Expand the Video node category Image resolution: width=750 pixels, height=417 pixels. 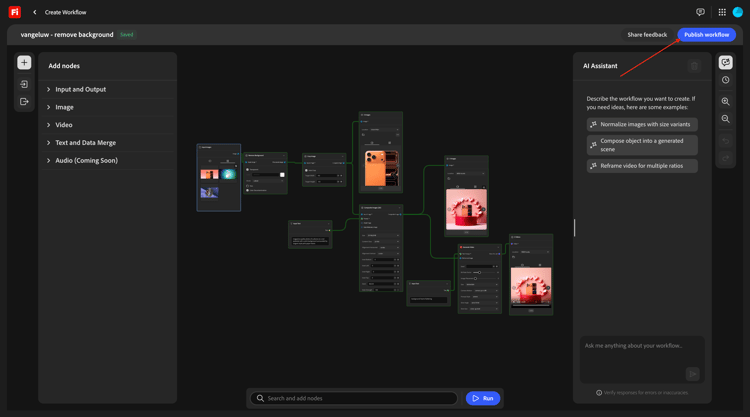pyautogui.click(x=109, y=125)
